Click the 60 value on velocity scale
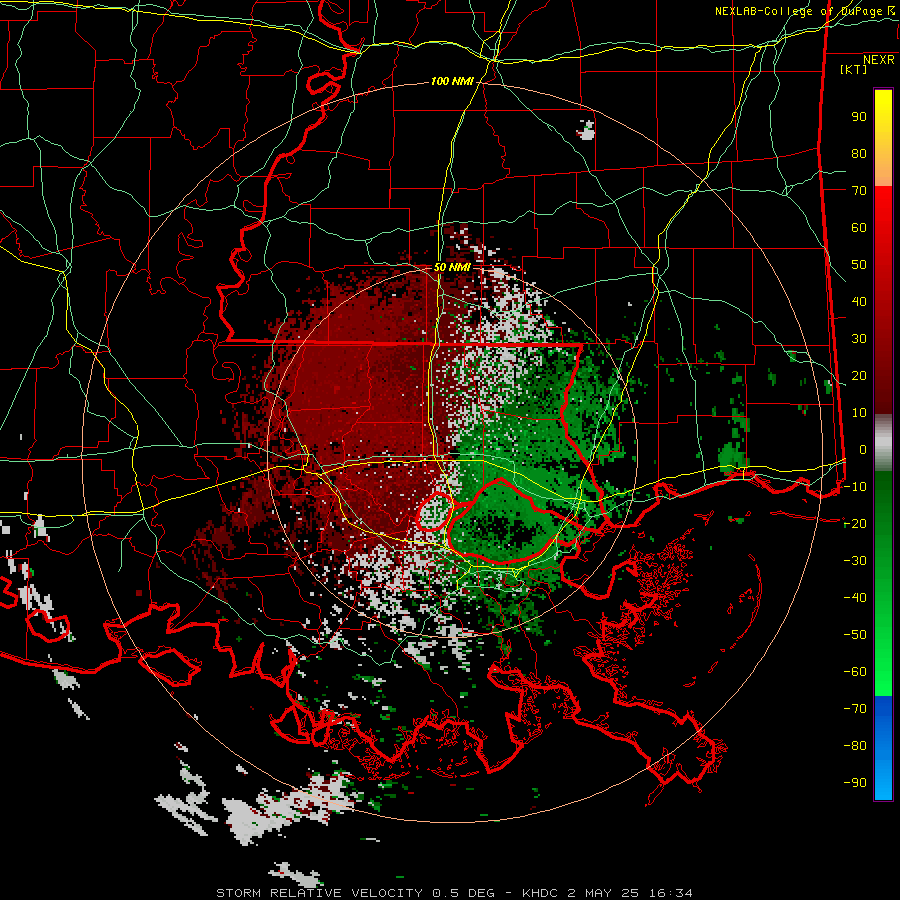900x900 pixels. 859,228
